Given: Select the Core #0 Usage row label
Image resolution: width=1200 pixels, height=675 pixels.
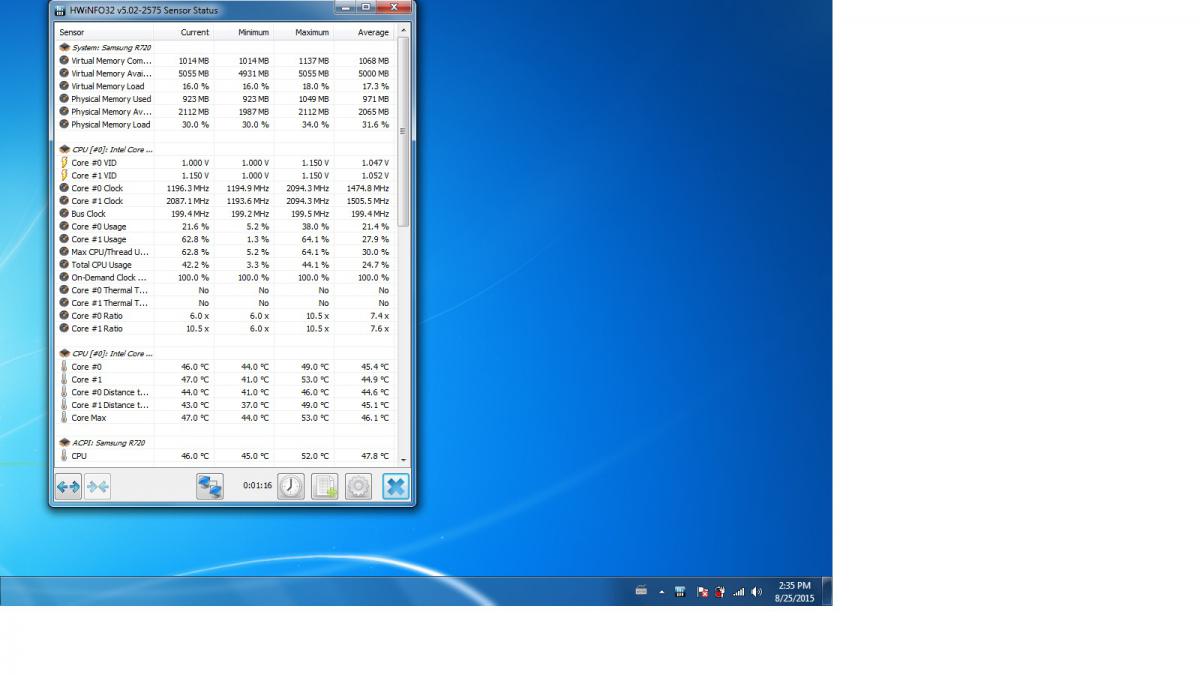Looking at the screenshot, I should coord(99,227).
